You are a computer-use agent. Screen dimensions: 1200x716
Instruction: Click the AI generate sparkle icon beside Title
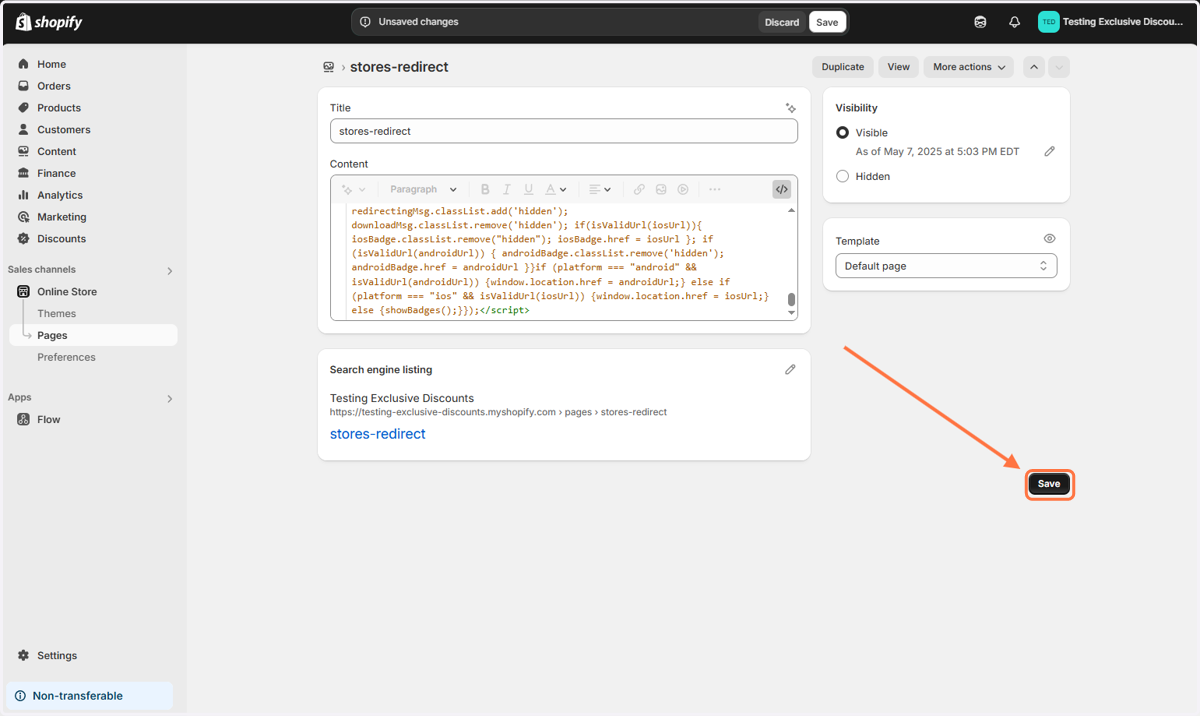[790, 108]
